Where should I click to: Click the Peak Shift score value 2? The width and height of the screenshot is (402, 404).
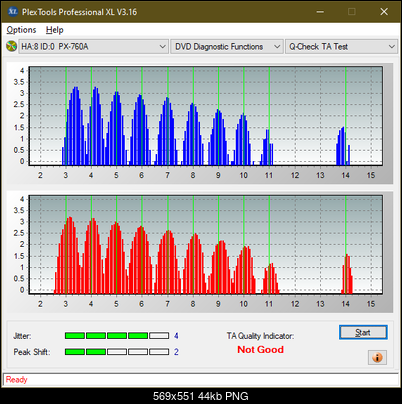(x=176, y=352)
